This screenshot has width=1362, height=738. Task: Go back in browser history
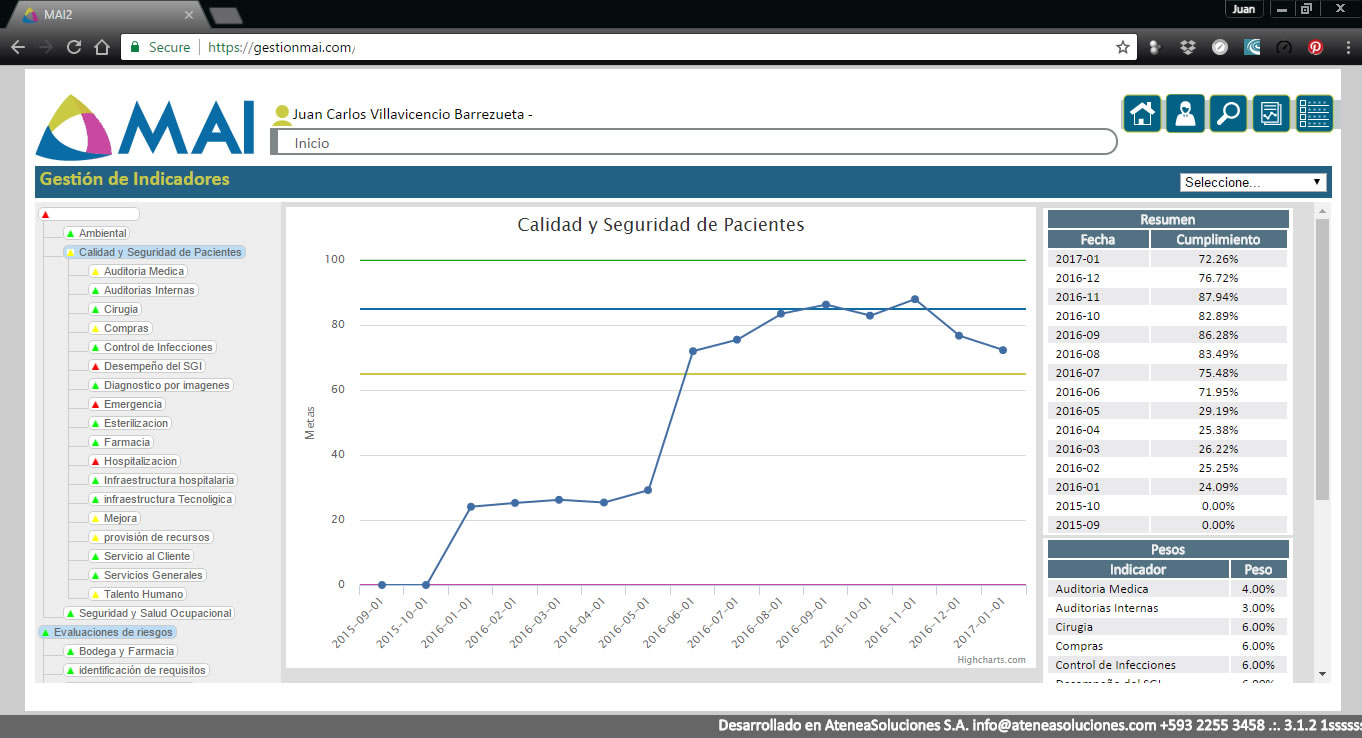tap(17, 47)
